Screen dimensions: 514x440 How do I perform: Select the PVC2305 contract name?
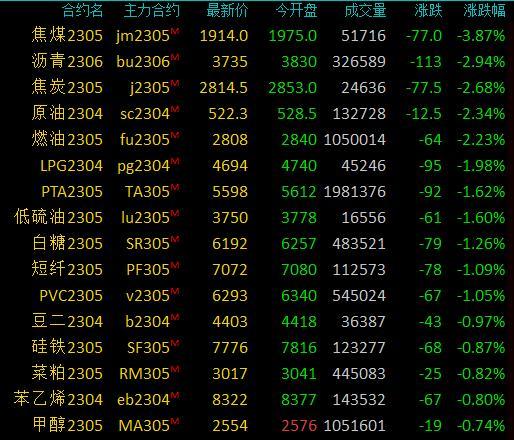point(71,295)
